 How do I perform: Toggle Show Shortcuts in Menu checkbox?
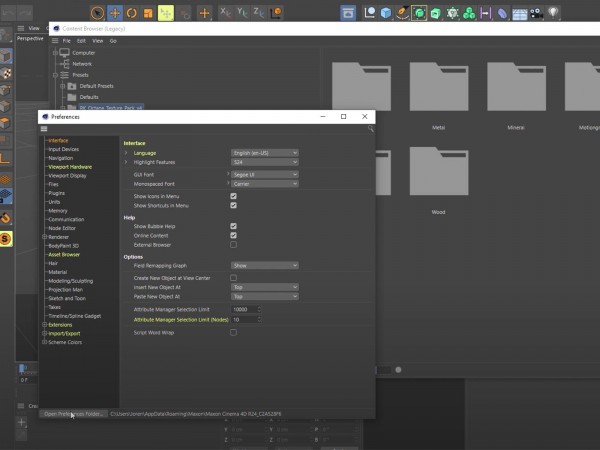(233, 205)
